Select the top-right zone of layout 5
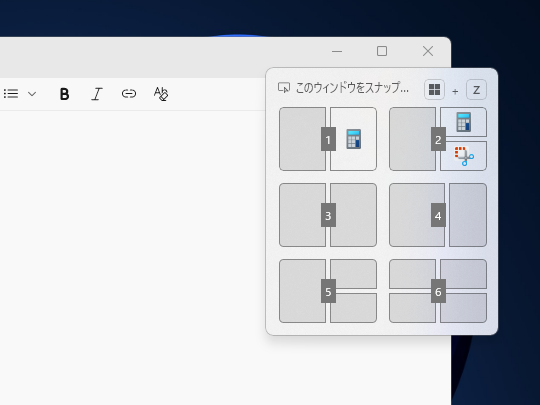This screenshot has width=540, height=405. (x=354, y=274)
